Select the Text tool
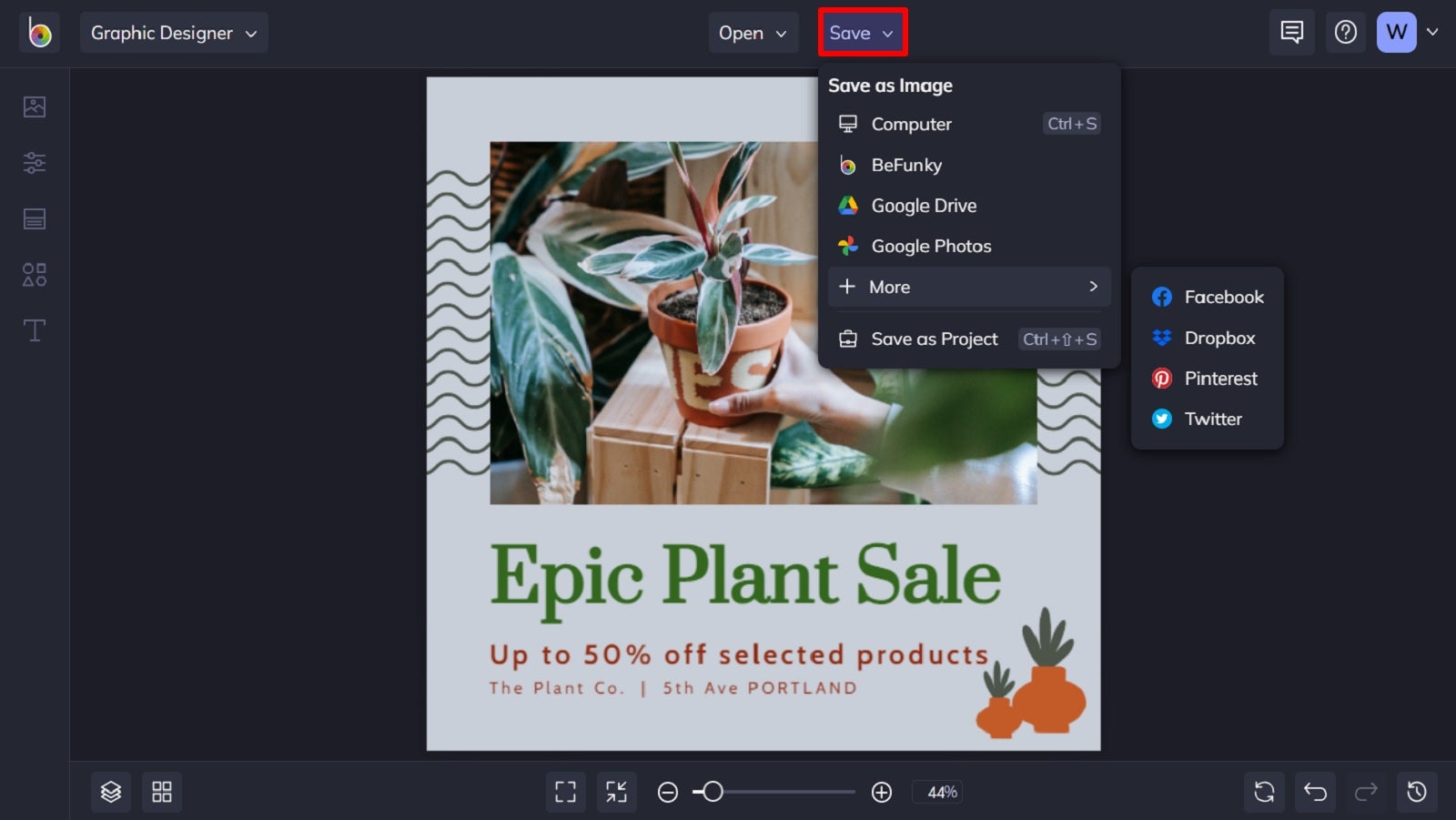Image resolution: width=1456 pixels, height=820 pixels. point(34,330)
